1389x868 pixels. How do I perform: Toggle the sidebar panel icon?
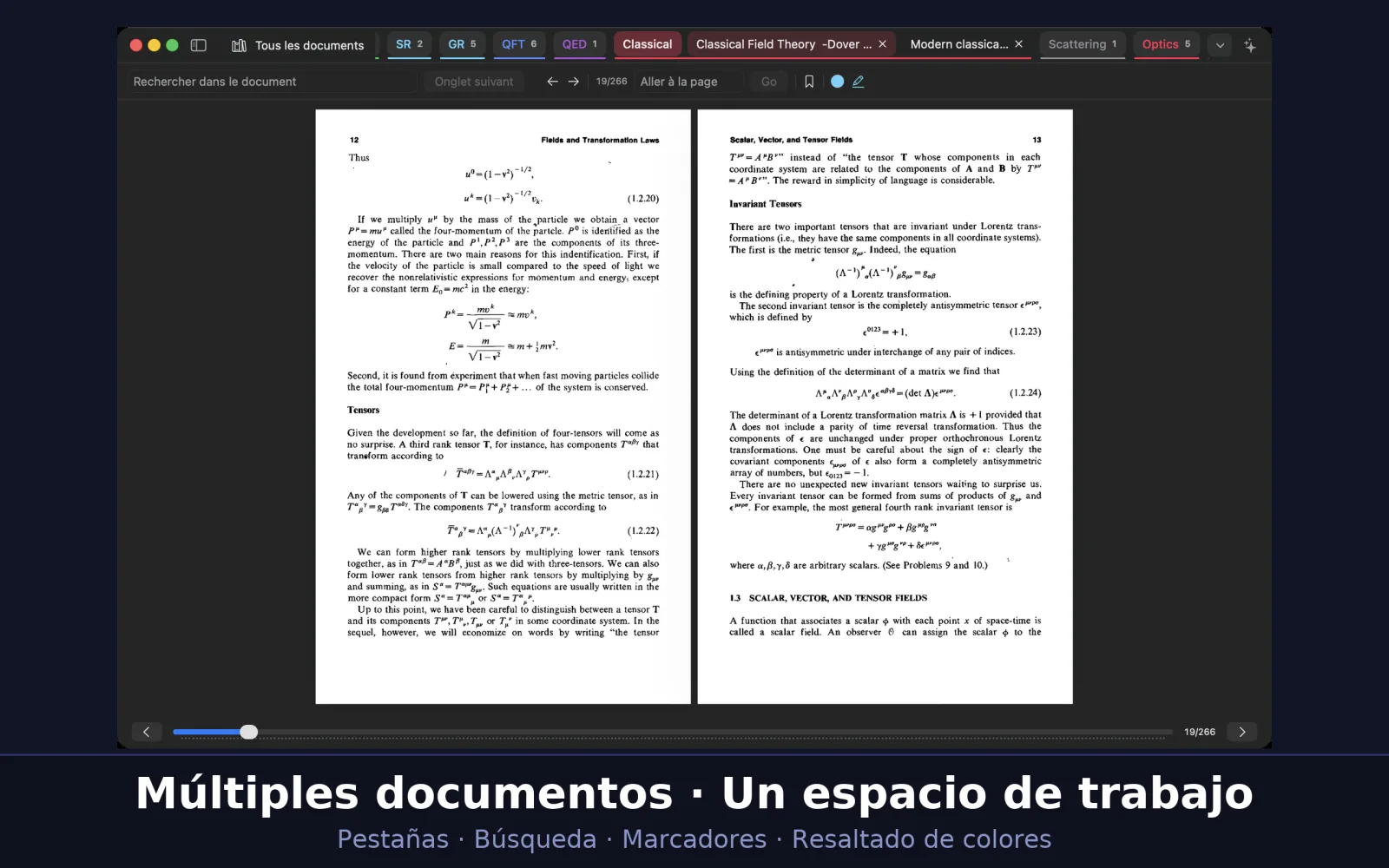pyautogui.click(x=199, y=45)
